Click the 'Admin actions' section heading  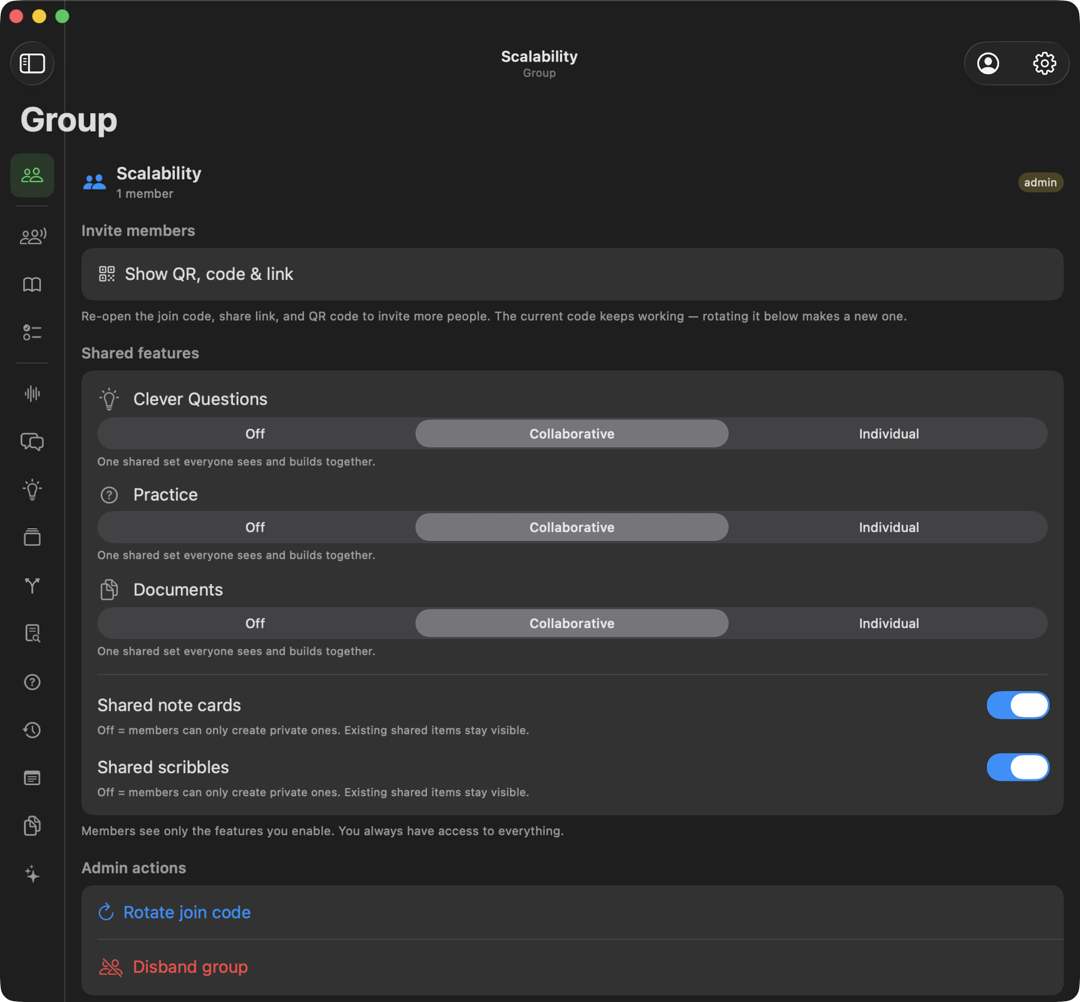(134, 868)
